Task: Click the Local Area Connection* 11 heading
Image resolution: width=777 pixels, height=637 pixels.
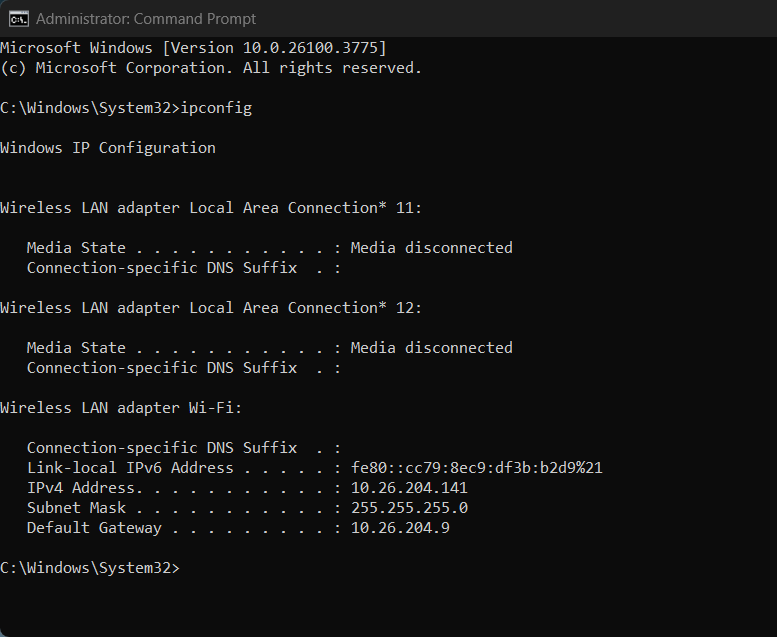Action: point(211,208)
